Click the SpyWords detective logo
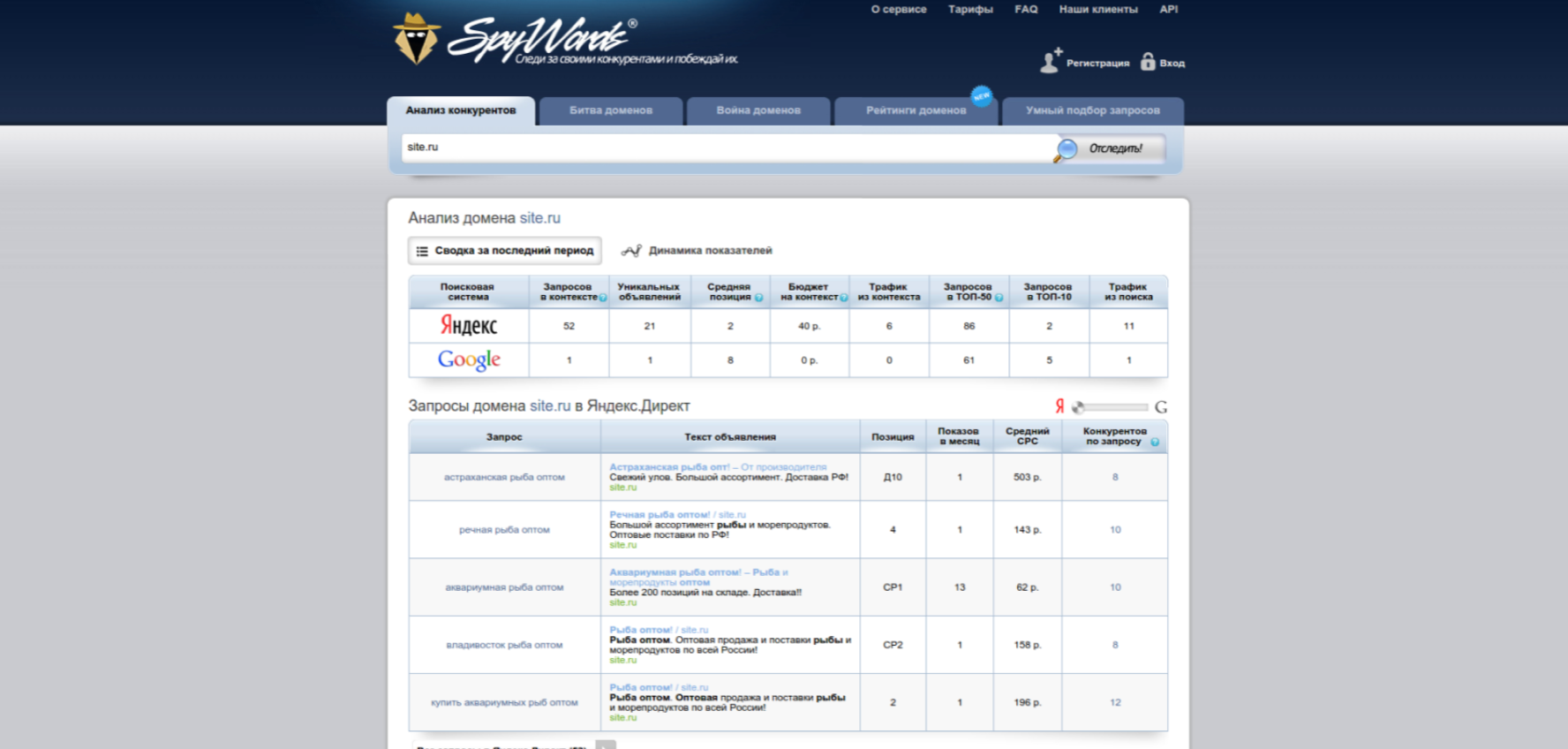Image resolution: width=1568 pixels, height=749 pixels. 416,39
